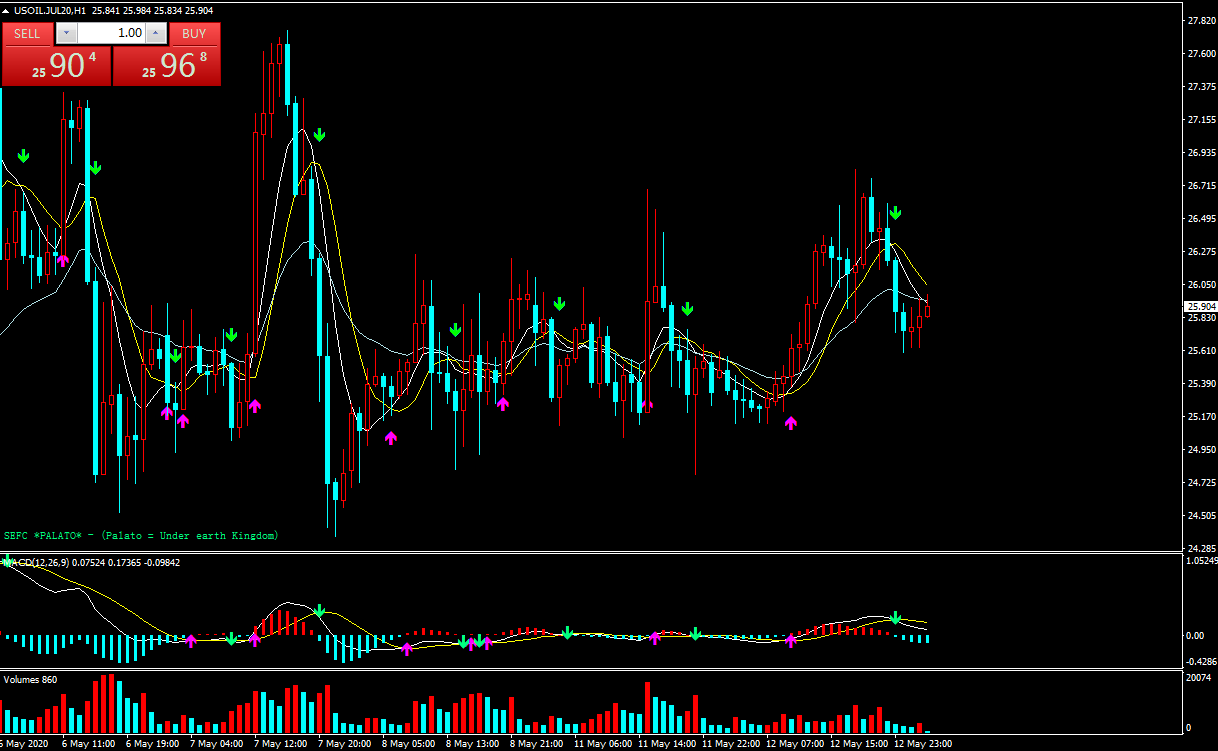
Task: Click the 1.00 volume input field
Action: point(110,33)
